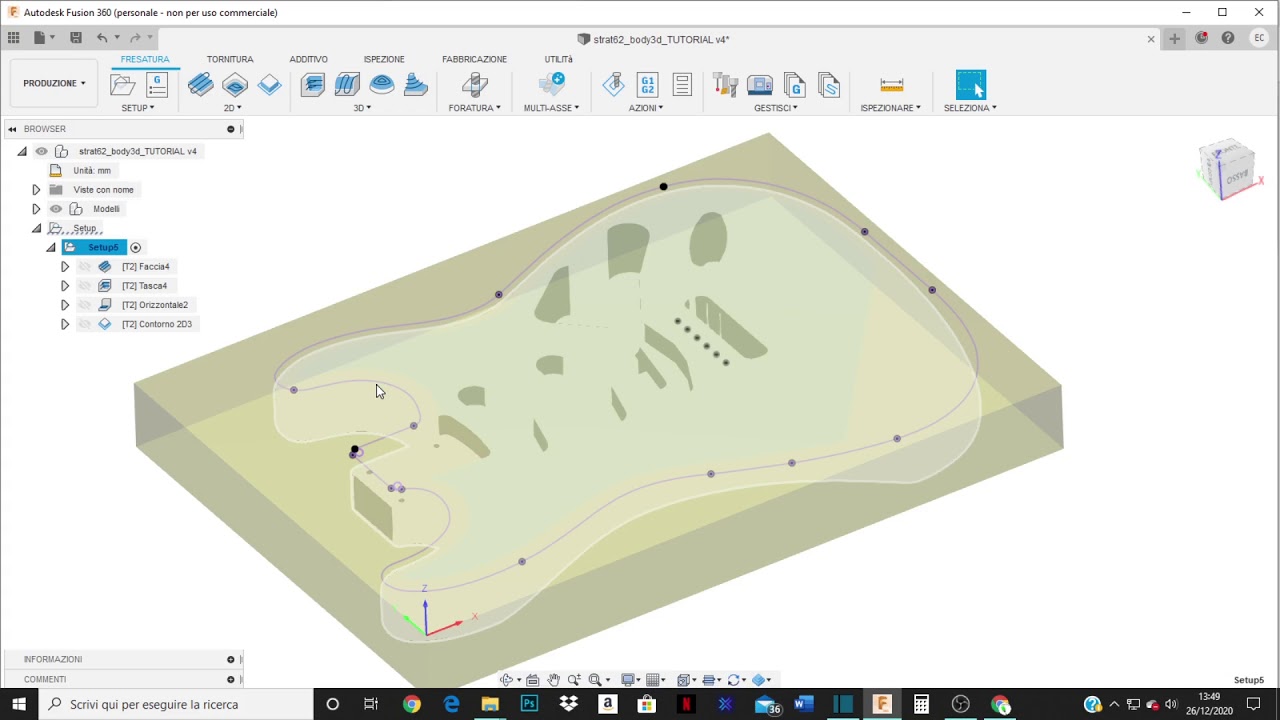Open the Machine Library icon
The height and width of the screenshot is (720, 1280).
coord(760,85)
